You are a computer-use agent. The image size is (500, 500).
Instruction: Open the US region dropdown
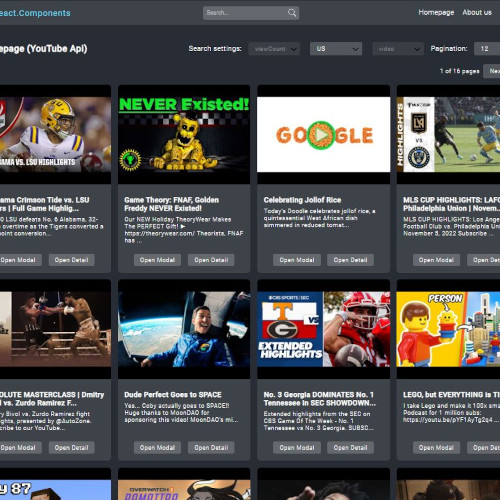pyautogui.click(x=336, y=49)
